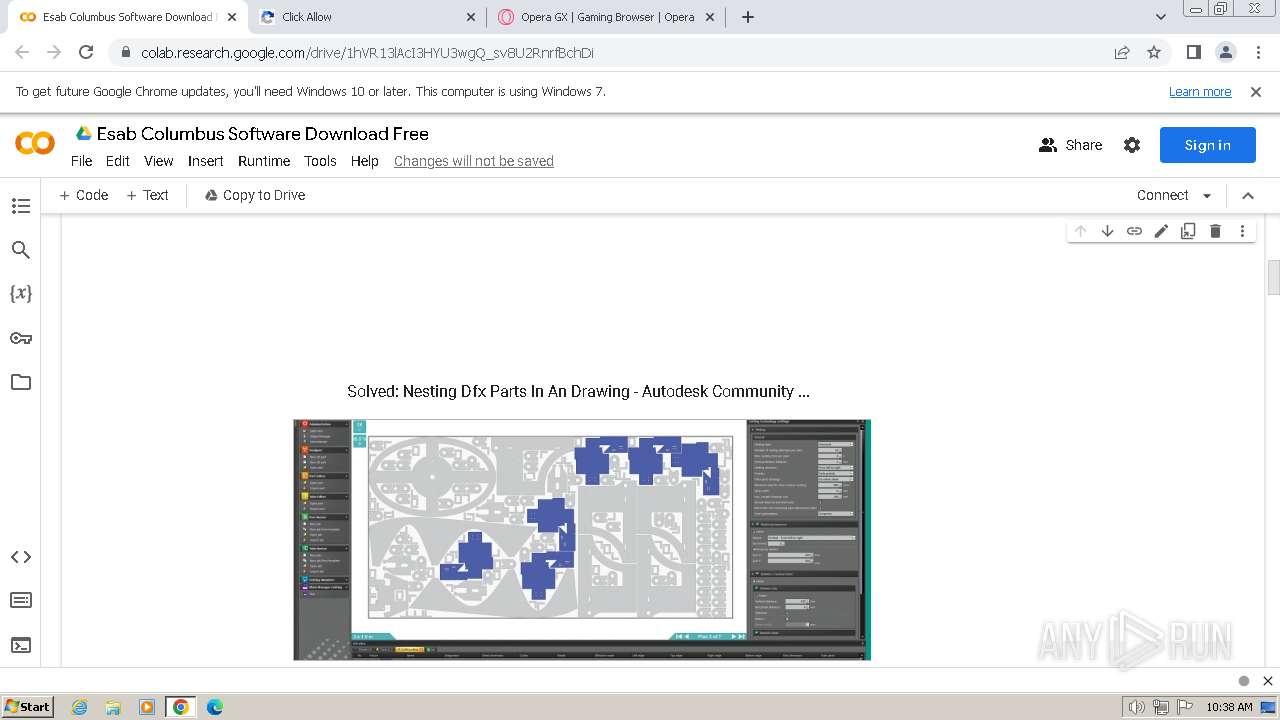Open Chrome profile avatar

coord(1225,52)
